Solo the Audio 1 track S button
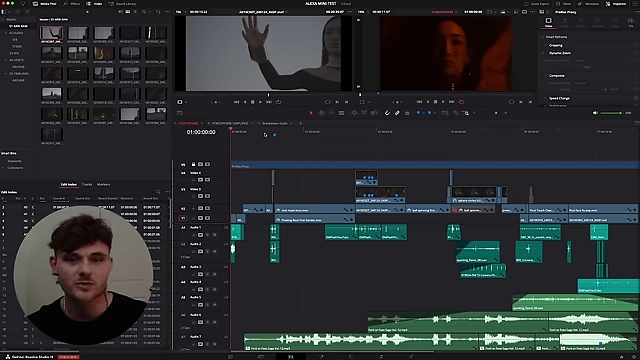640x360 pixels. (x=207, y=235)
